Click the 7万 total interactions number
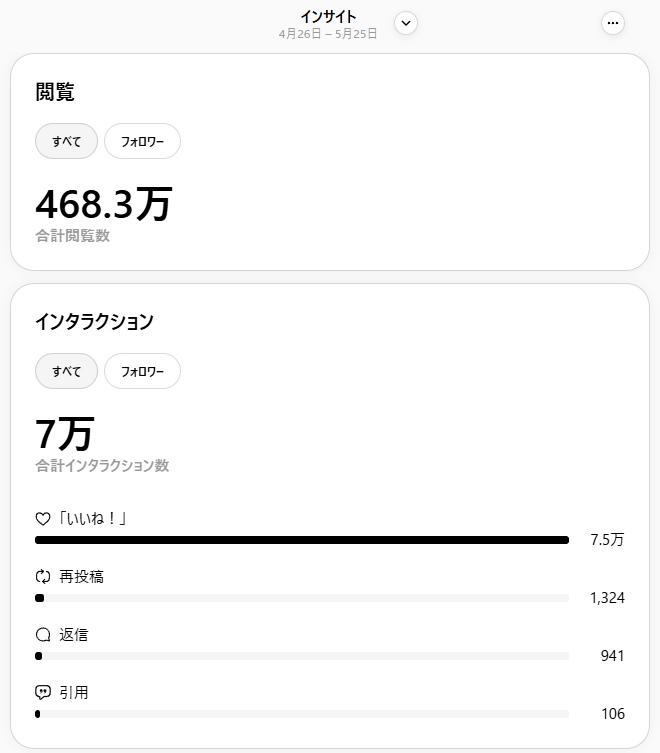660x753 pixels. (x=64, y=434)
